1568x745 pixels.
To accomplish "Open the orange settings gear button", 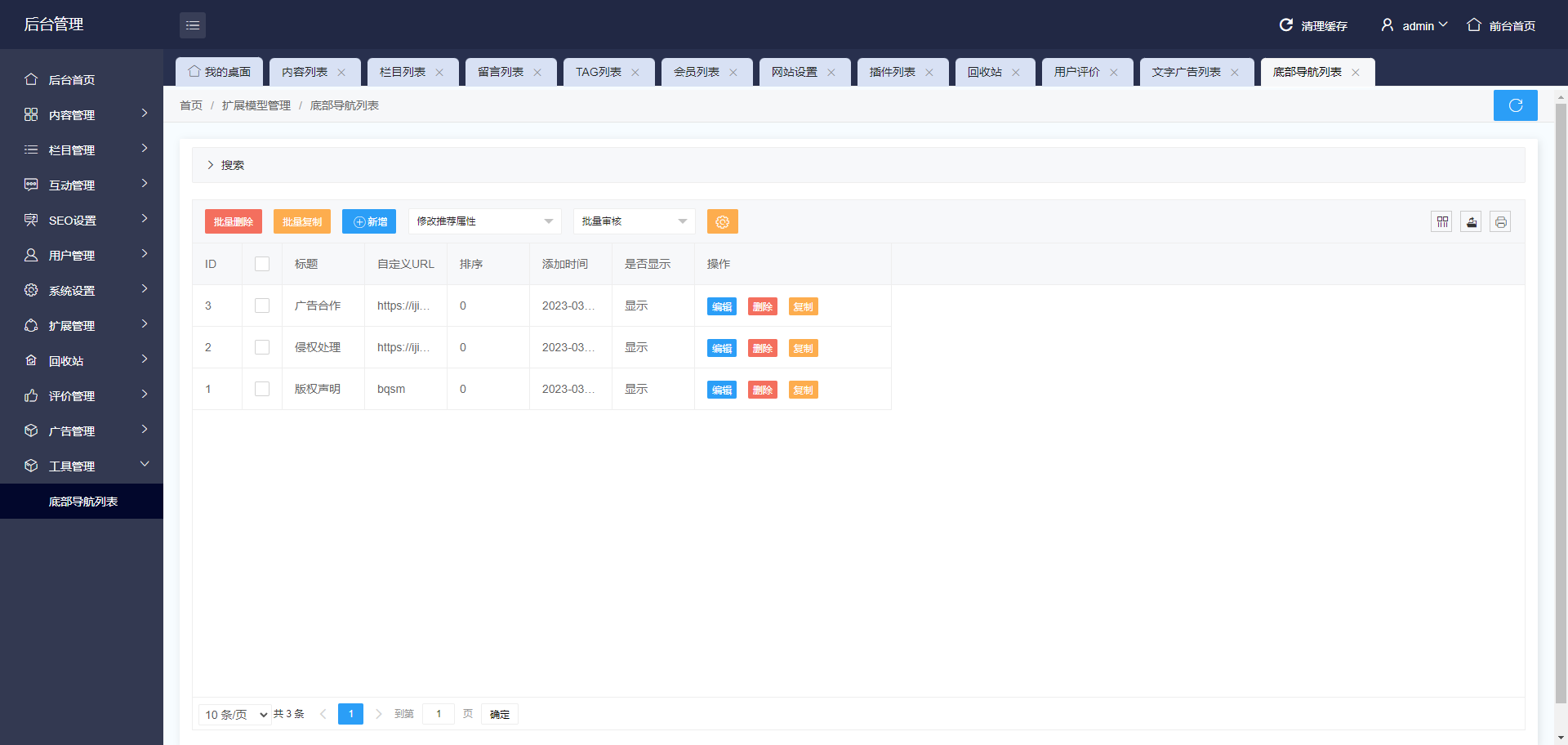I will pos(722,221).
